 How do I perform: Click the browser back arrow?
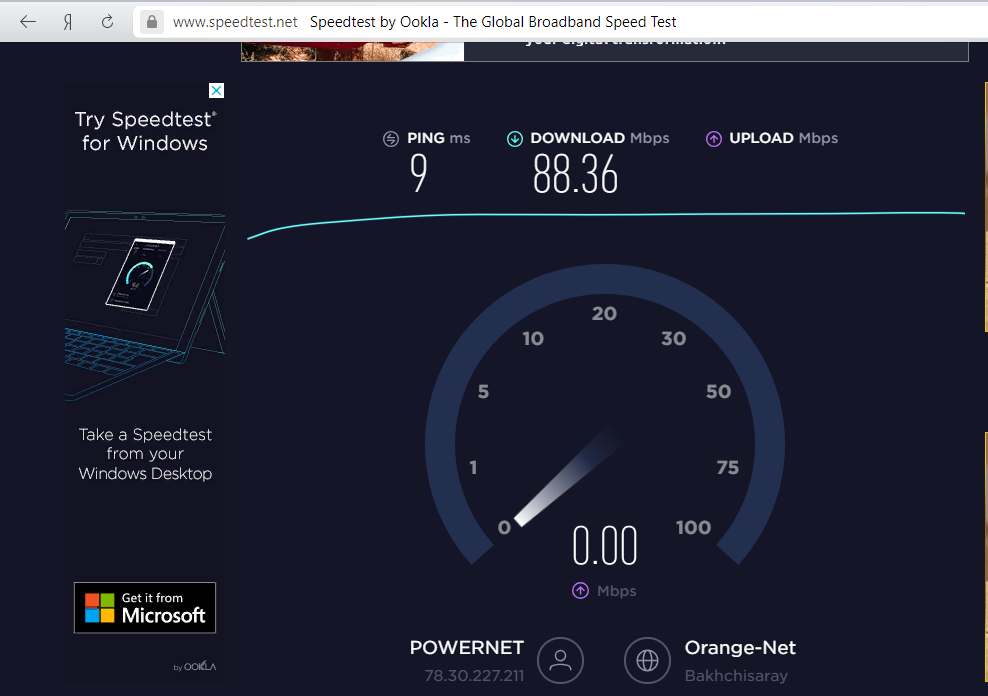[x=28, y=22]
